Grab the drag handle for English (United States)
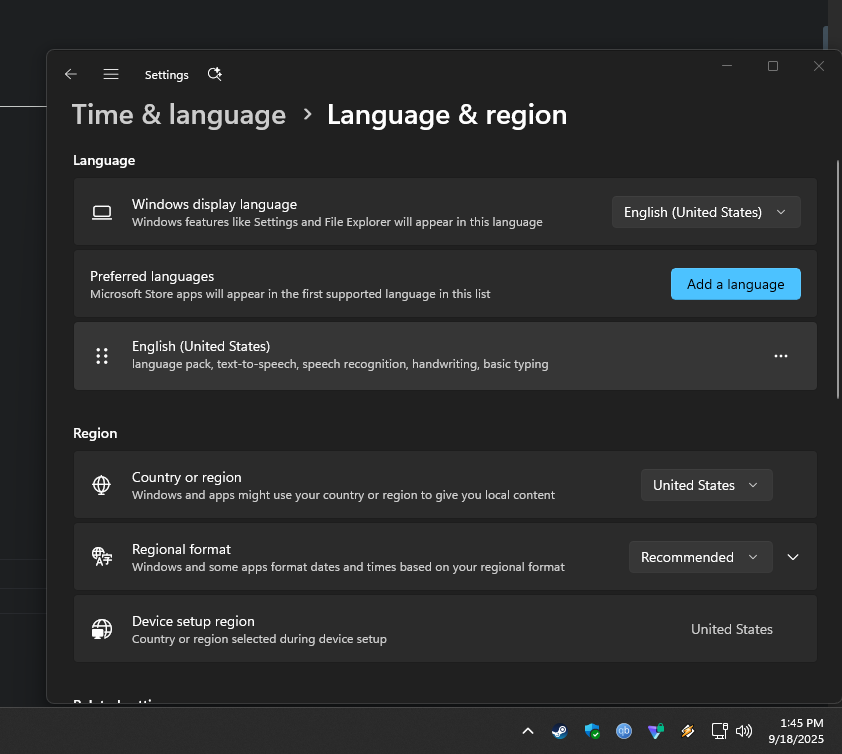 coord(102,356)
